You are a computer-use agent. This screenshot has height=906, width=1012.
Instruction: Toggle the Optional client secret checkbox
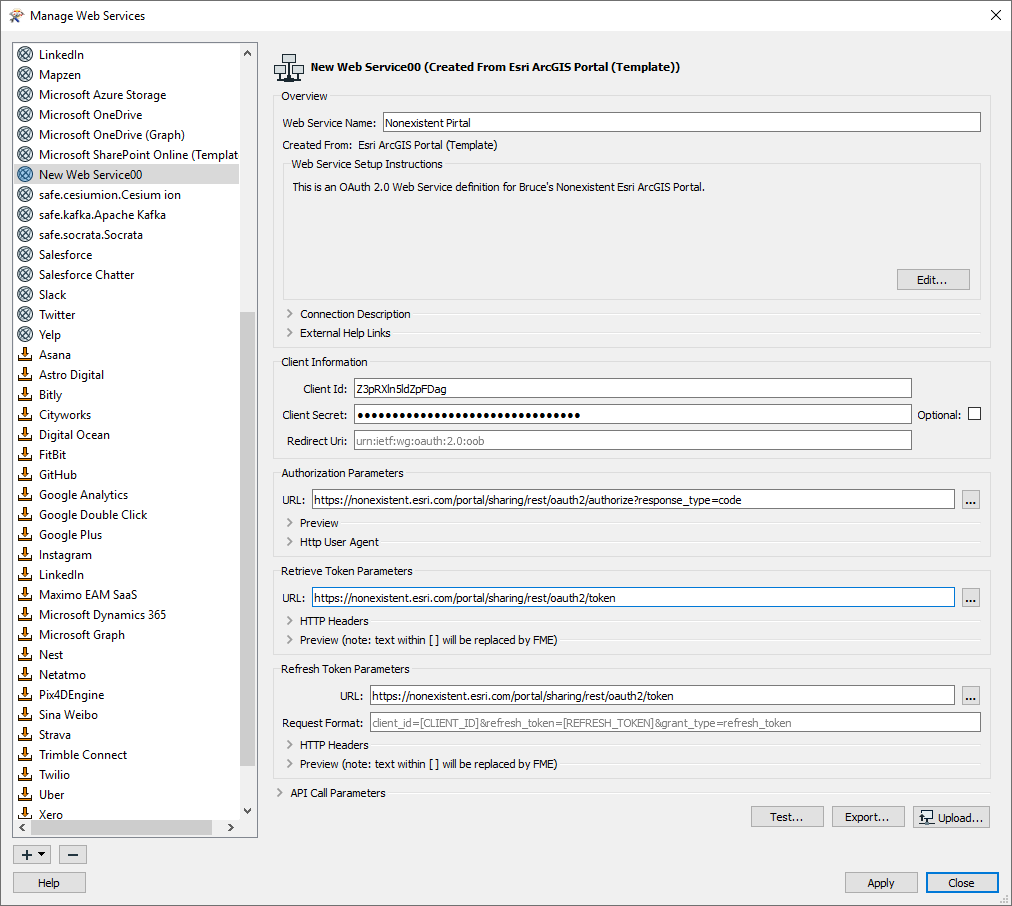pyautogui.click(x=975, y=414)
